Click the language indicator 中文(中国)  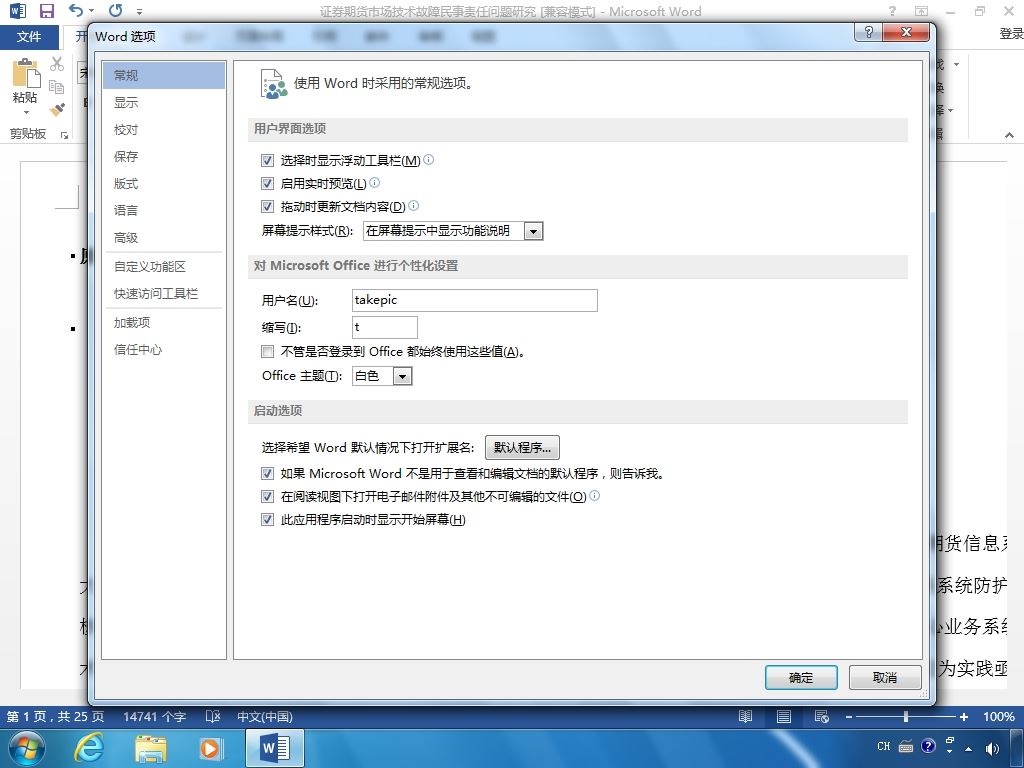tap(264, 716)
